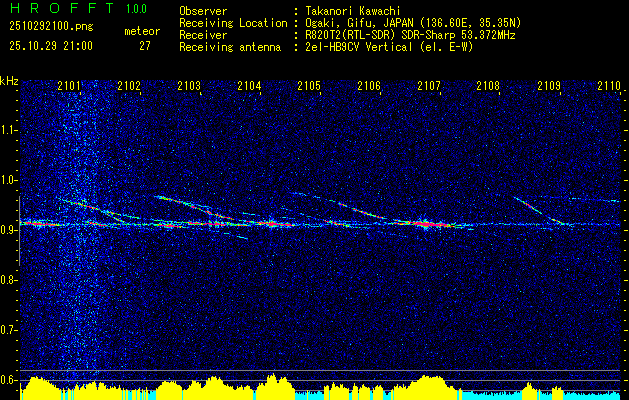Click the Receiving antenna label
This screenshot has height=400, width=629.
(230, 47)
